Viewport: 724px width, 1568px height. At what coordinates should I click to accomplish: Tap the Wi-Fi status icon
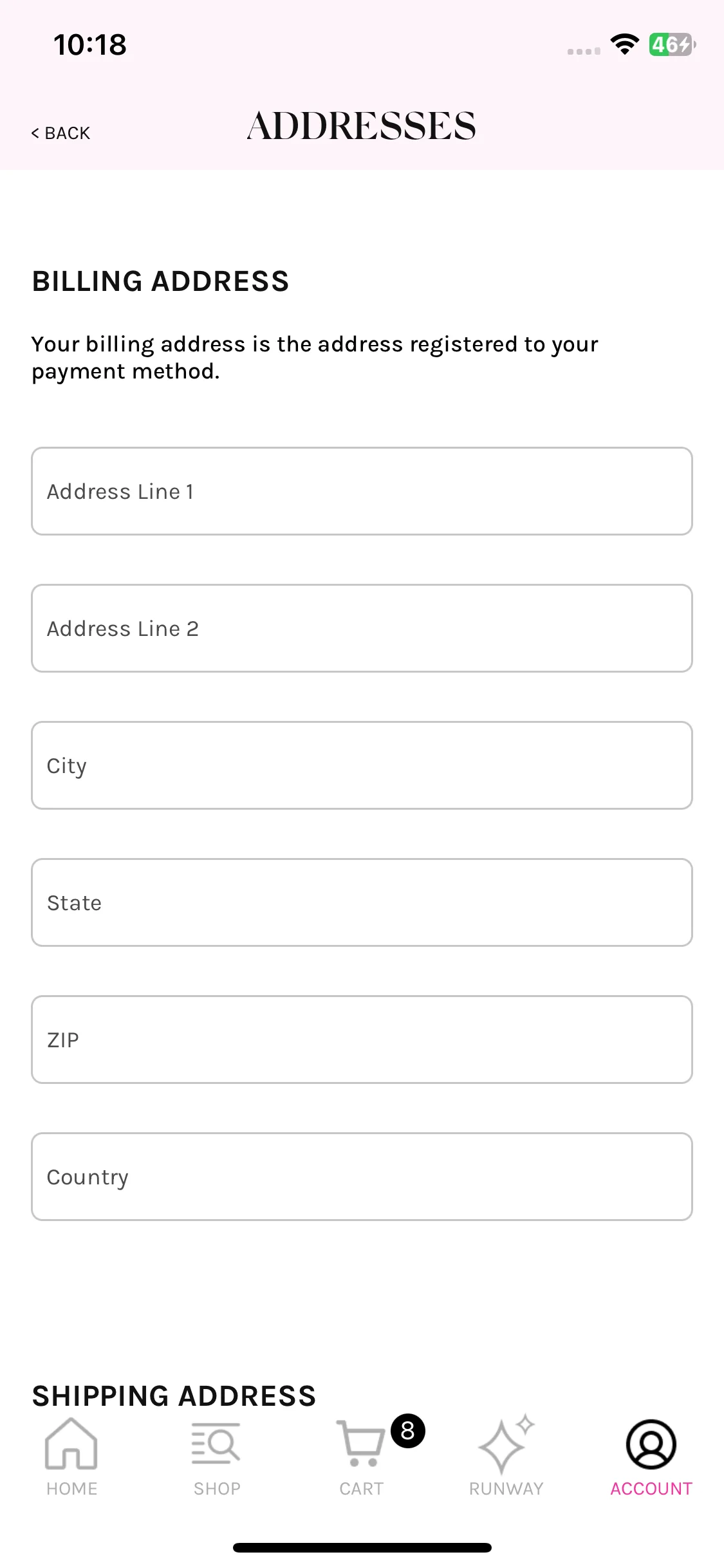(x=624, y=44)
